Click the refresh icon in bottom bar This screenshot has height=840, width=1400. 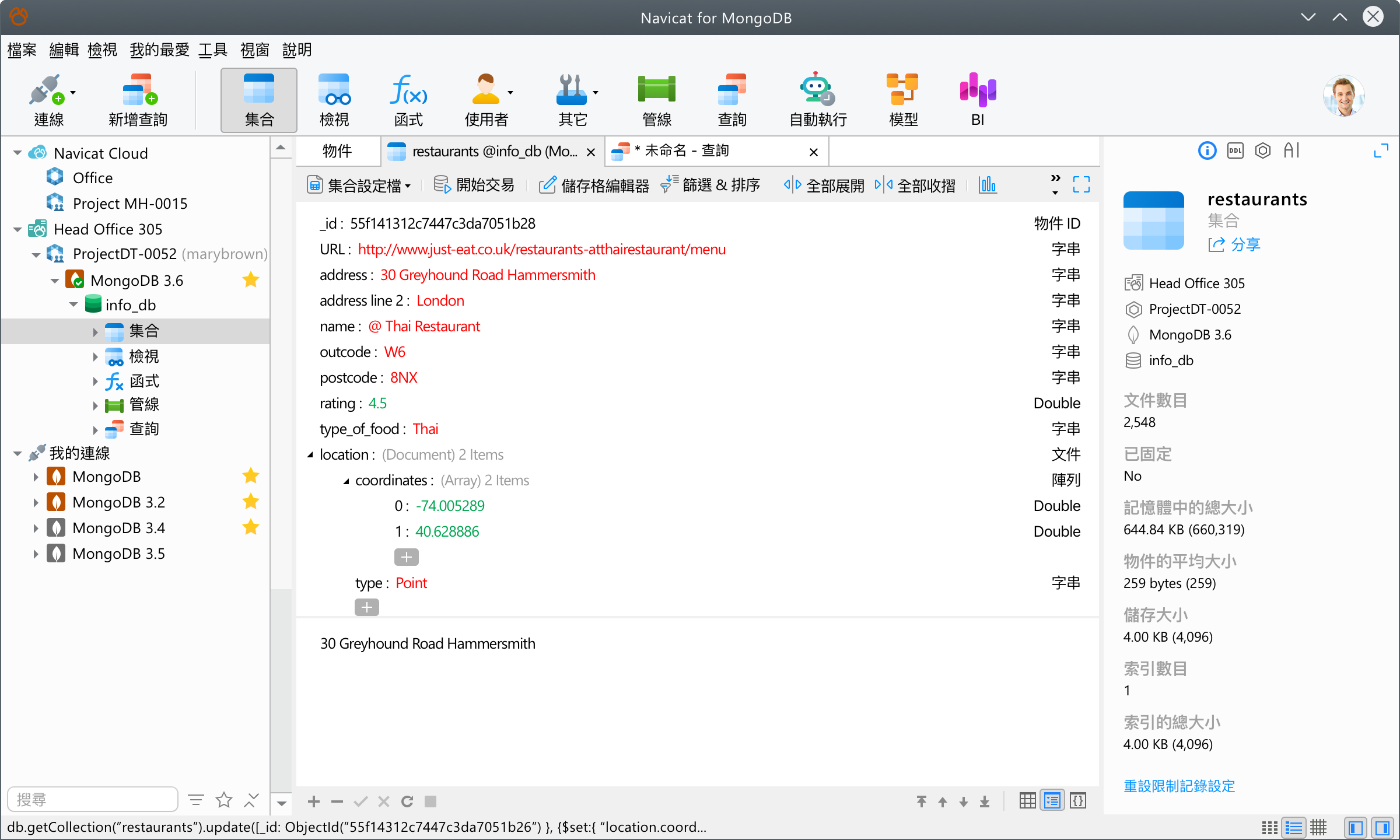pyautogui.click(x=407, y=801)
